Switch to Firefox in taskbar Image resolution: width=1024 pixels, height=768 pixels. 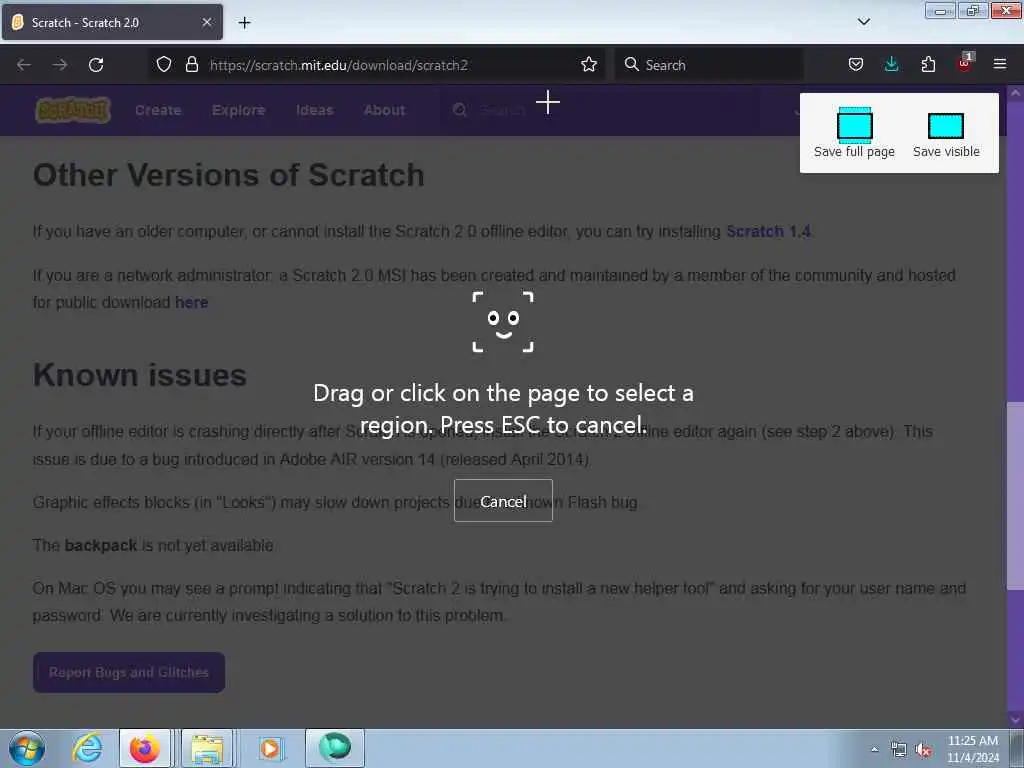click(145, 748)
